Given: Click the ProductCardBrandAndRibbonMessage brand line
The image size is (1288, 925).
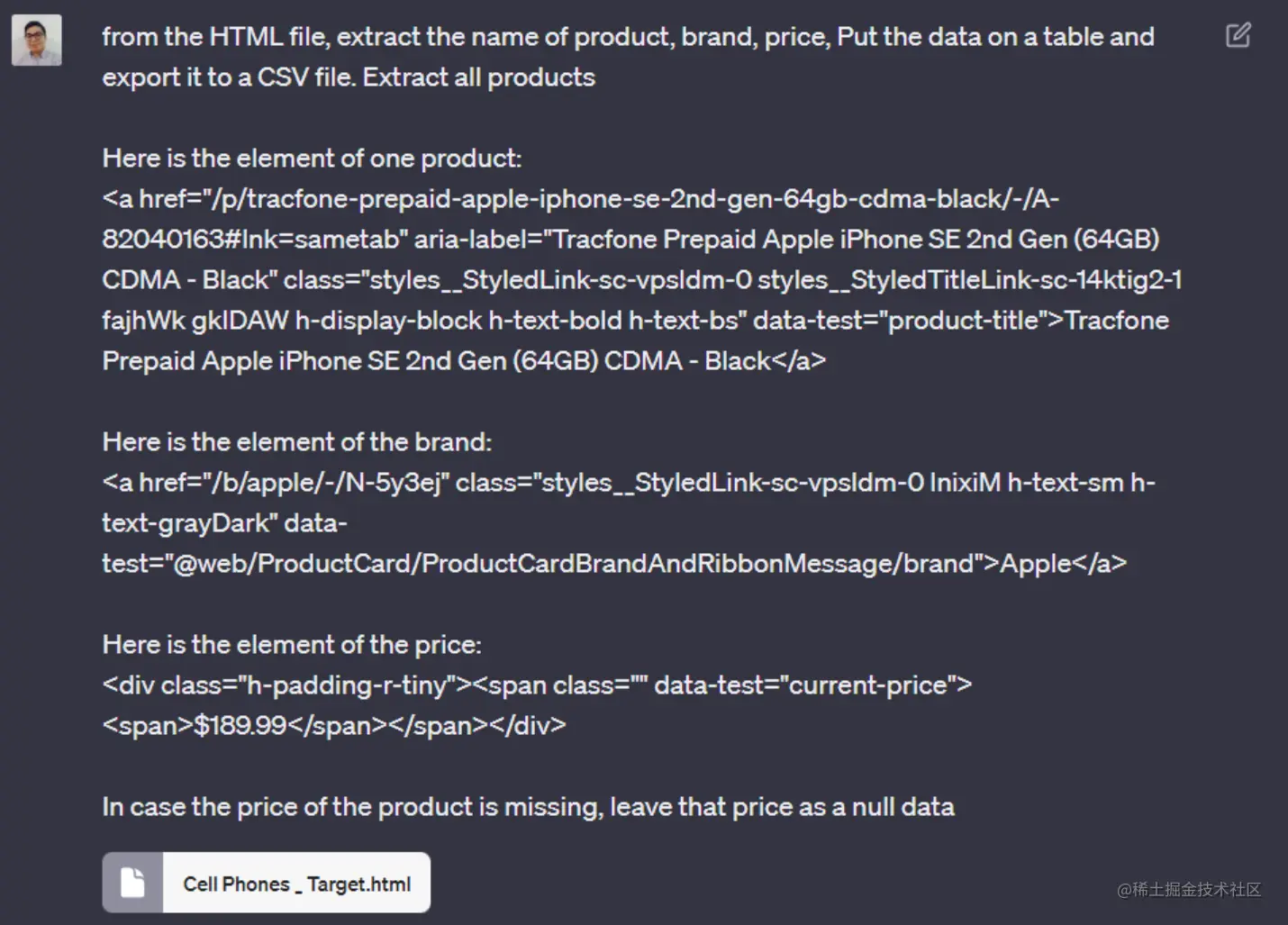Looking at the screenshot, I should [613, 564].
